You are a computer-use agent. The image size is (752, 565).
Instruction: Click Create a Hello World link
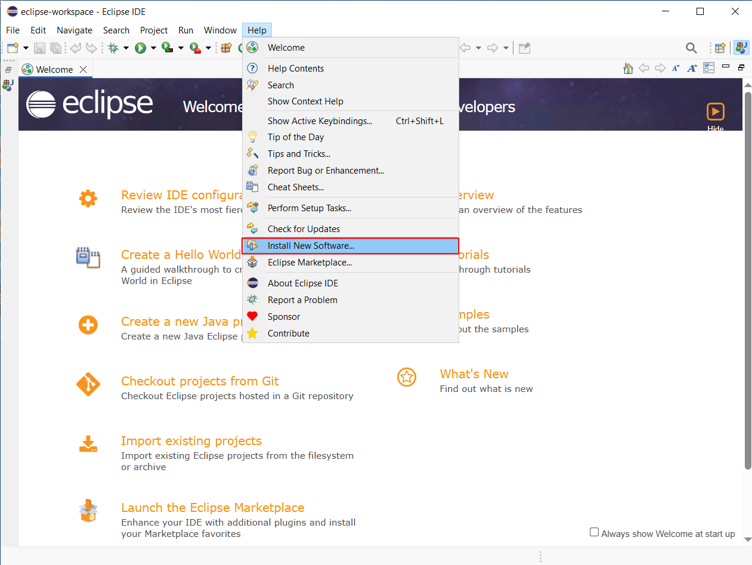tap(181, 254)
